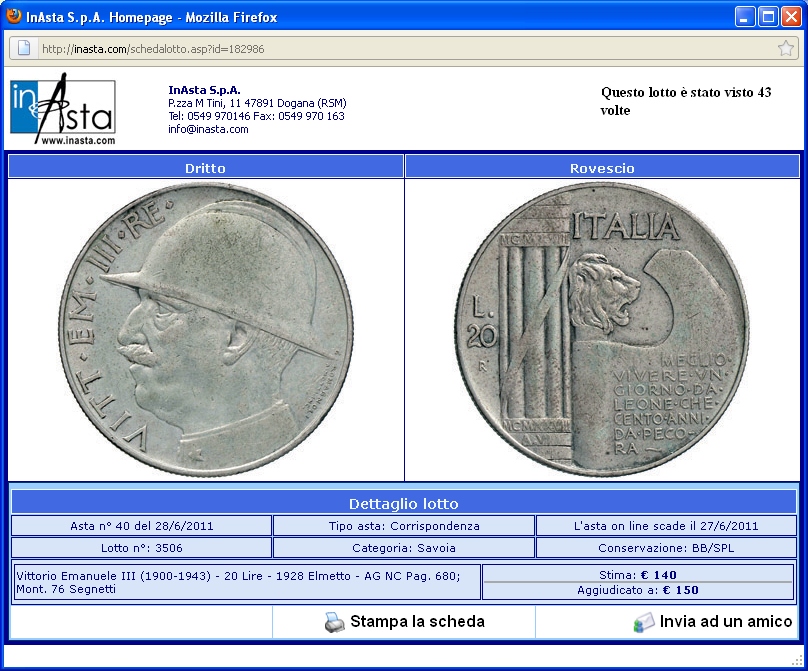Click the Dritto column header

coord(205,168)
